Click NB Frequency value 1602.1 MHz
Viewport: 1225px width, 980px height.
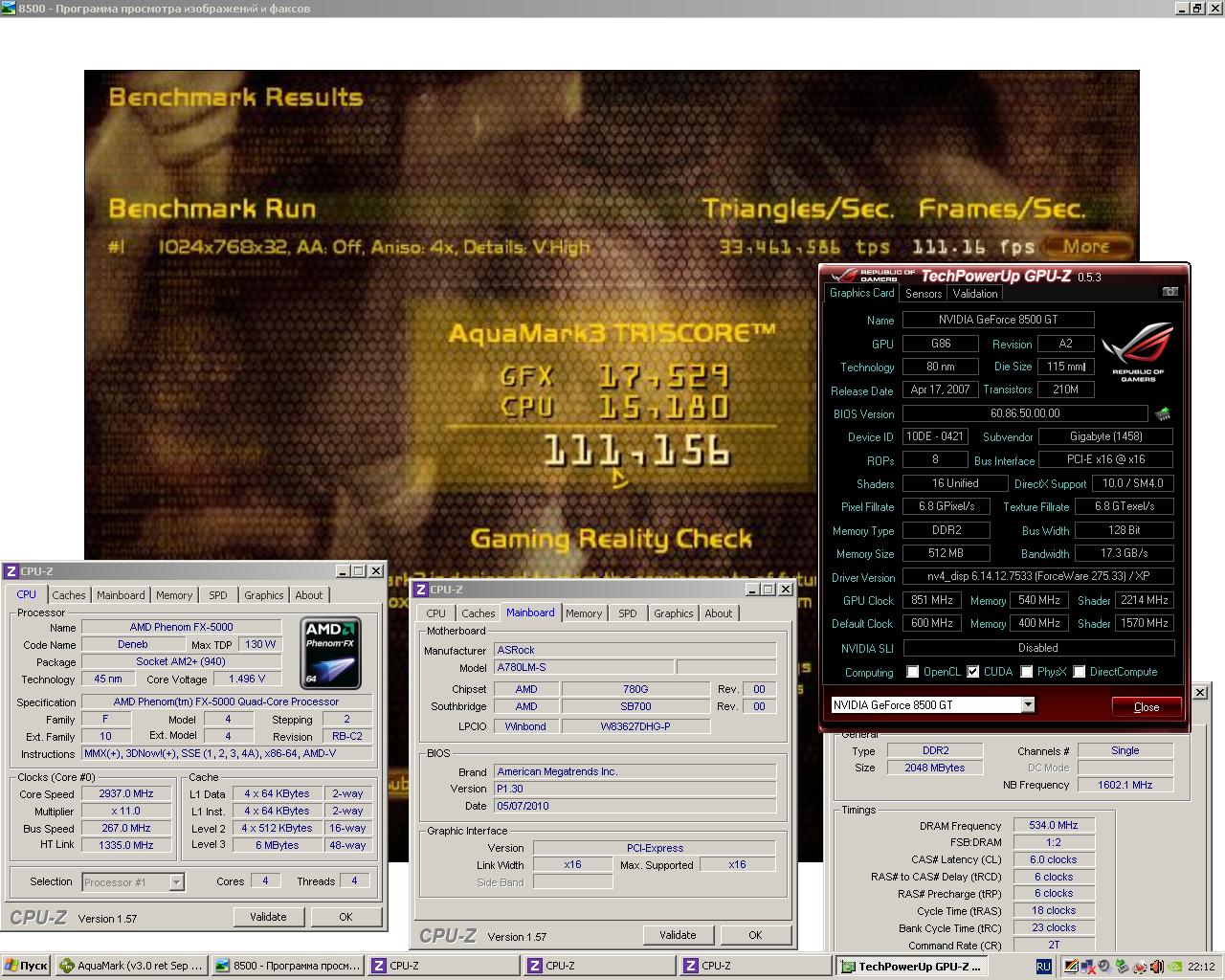[x=1125, y=785]
